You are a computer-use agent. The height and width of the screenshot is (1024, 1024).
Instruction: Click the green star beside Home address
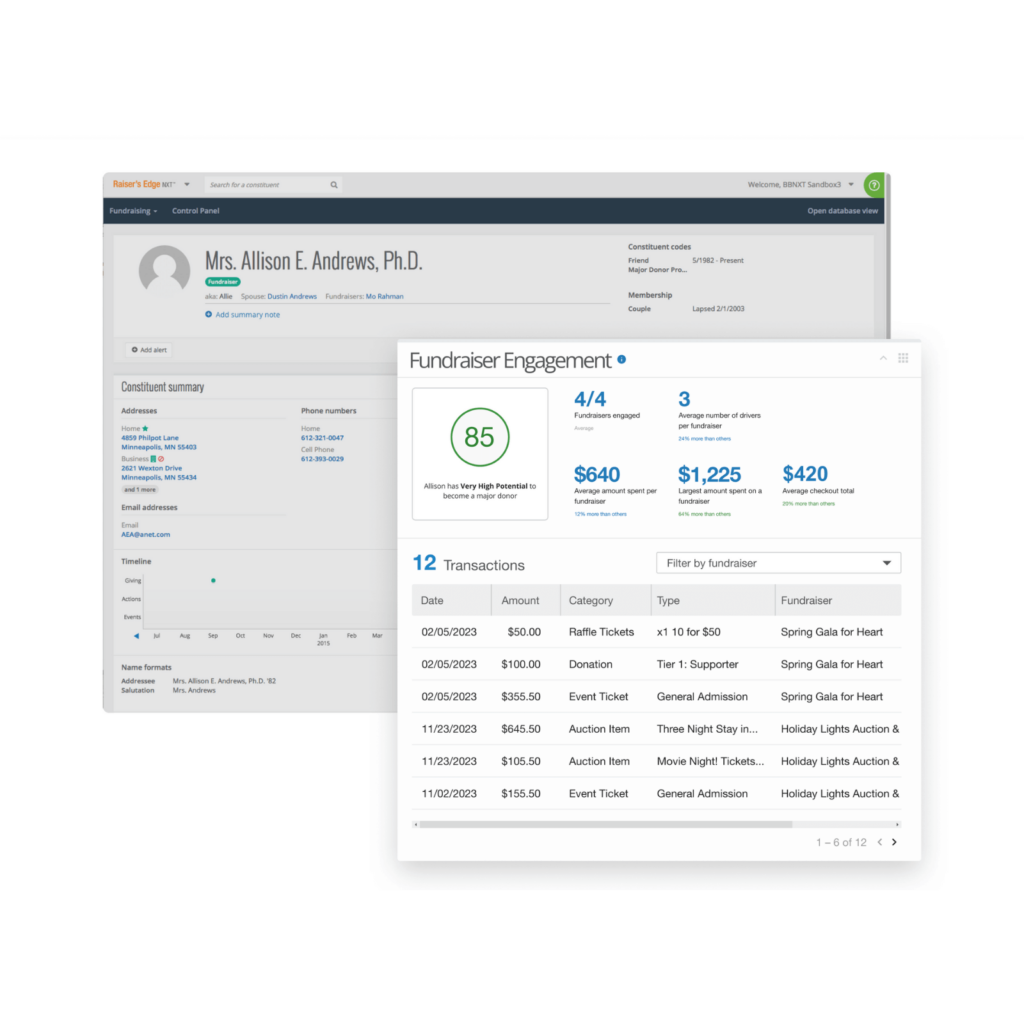pos(145,428)
